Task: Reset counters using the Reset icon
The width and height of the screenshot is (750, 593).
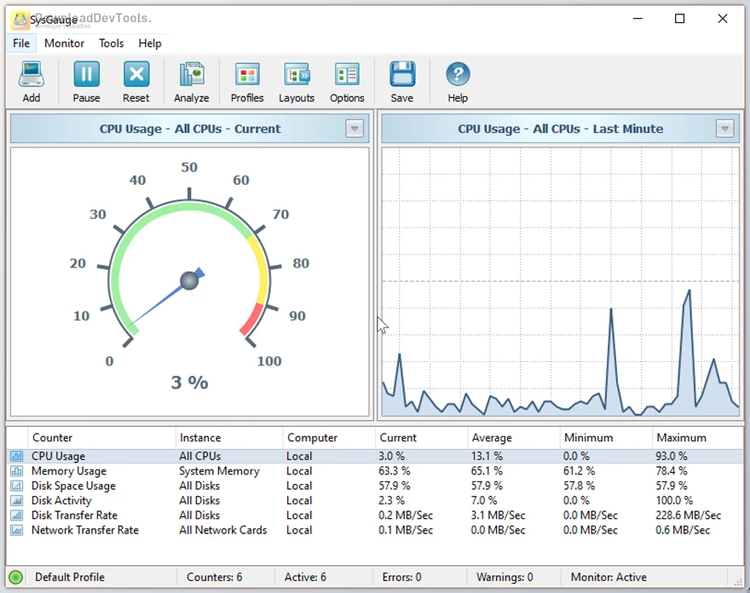Action: [x=136, y=75]
